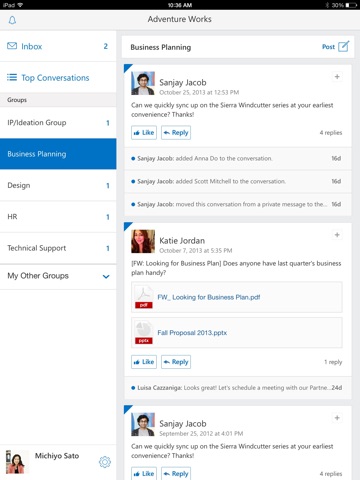Click '1 reply' on Katie Jordan post

tap(333, 362)
